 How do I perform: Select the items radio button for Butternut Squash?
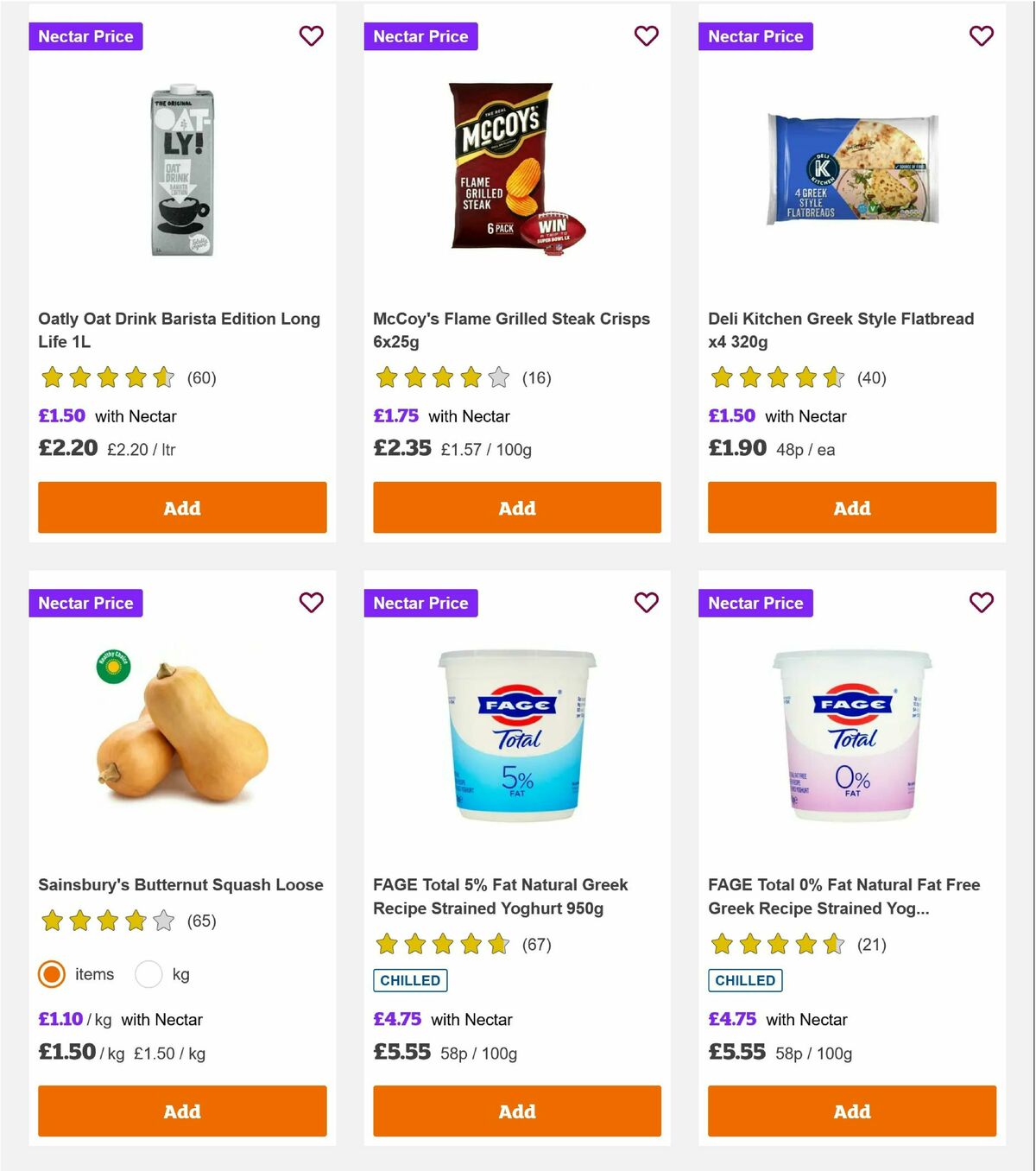pyautogui.click(x=51, y=974)
